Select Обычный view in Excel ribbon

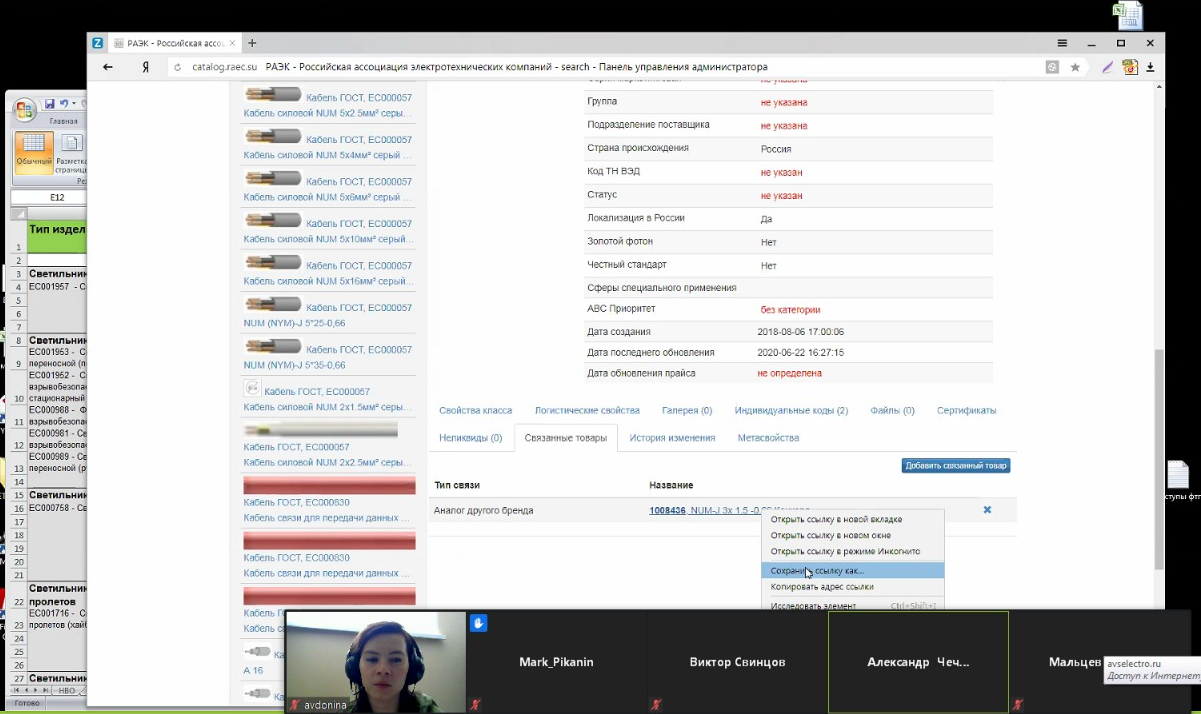point(34,152)
